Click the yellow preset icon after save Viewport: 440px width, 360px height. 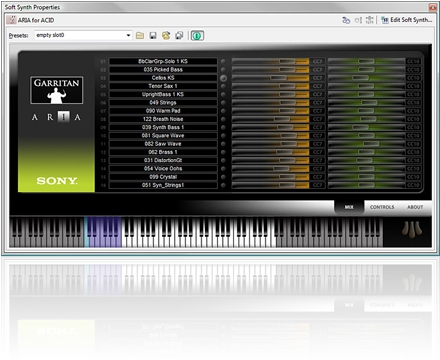pyautogui.click(x=166, y=35)
